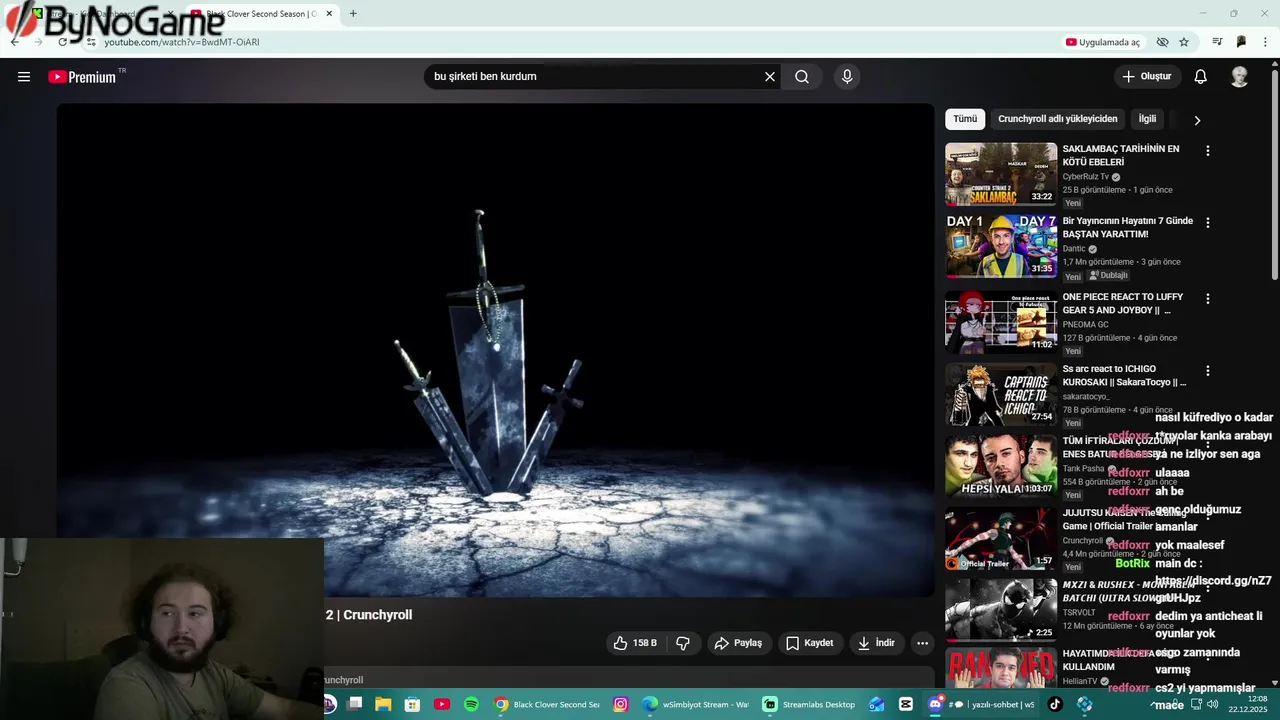Switch to Edge 'wSimbiyot Stream' taskbar item
This screenshot has height=720, width=1280.
tap(696, 704)
